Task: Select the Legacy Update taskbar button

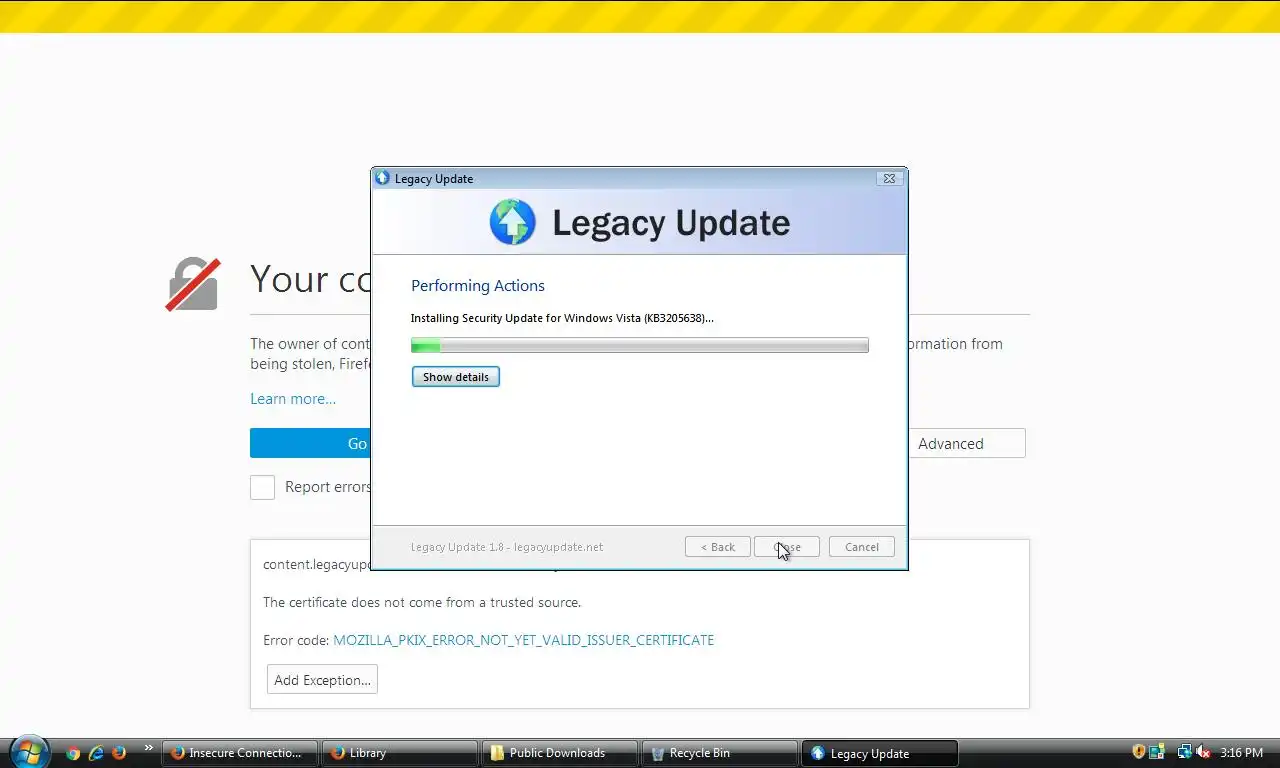Action: pos(880,753)
